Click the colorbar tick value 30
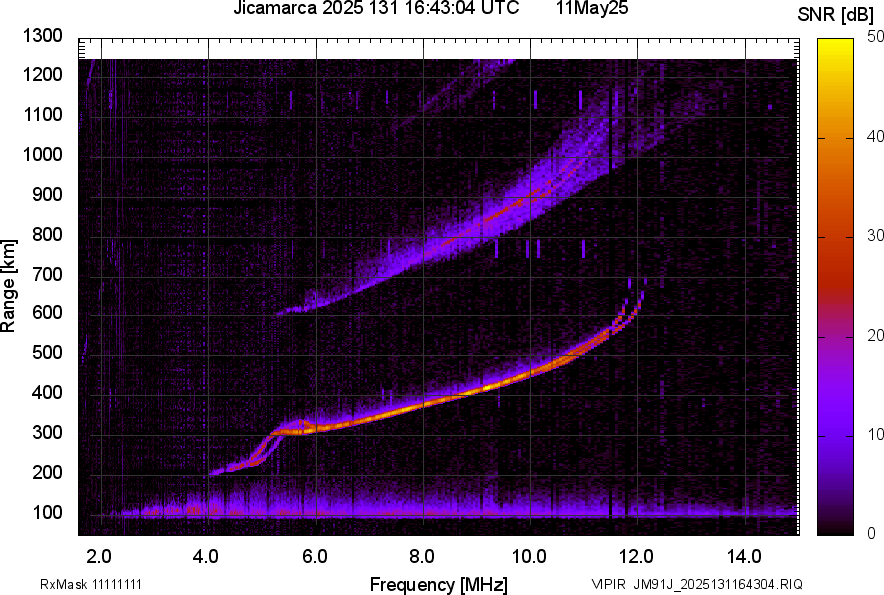Screen dimensions: 884x595 (876, 235)
